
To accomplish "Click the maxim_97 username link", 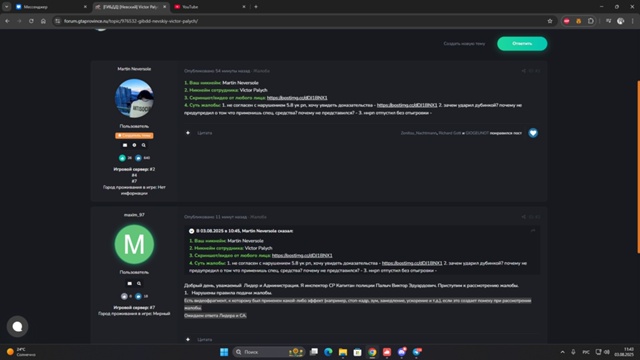I will point(134,215).
